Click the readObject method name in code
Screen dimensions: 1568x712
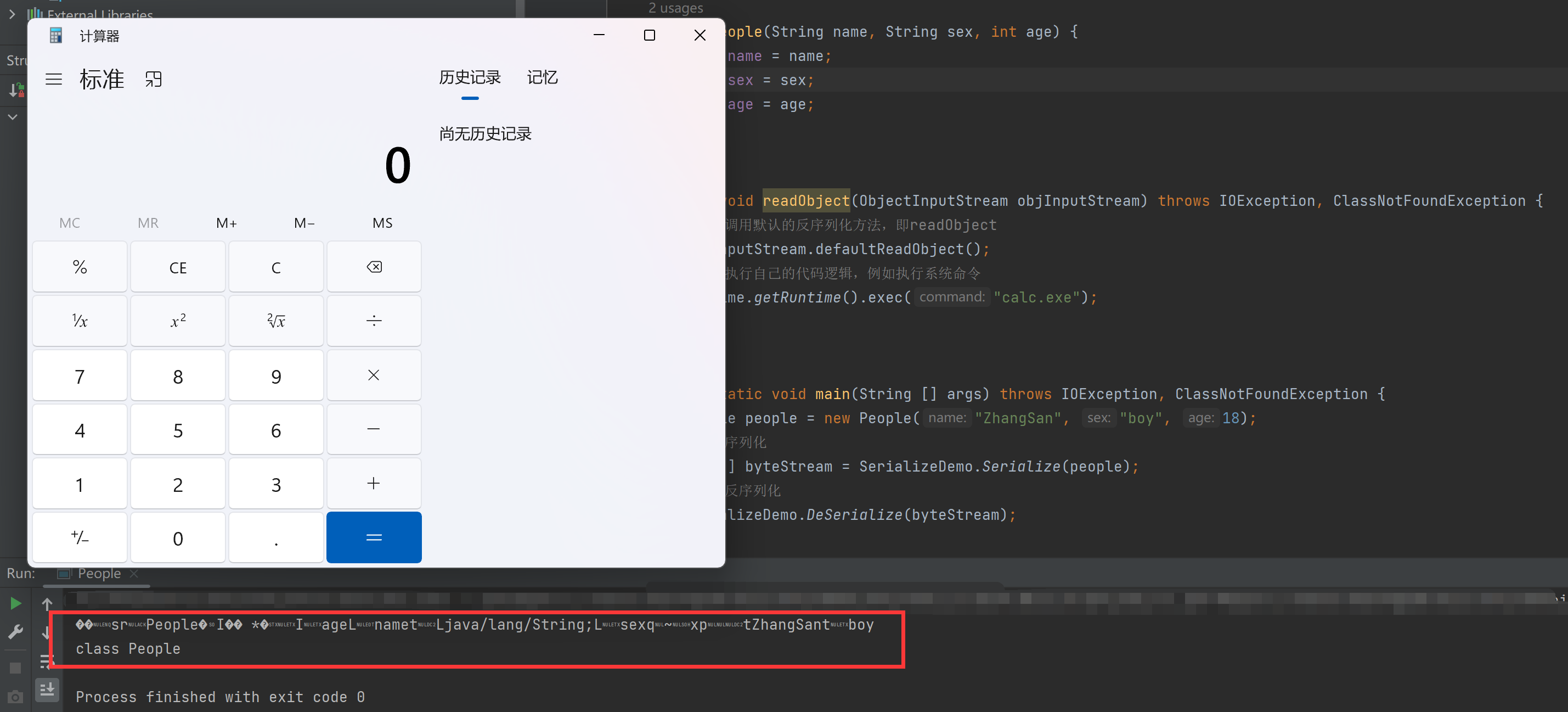[x=805, y=201]
